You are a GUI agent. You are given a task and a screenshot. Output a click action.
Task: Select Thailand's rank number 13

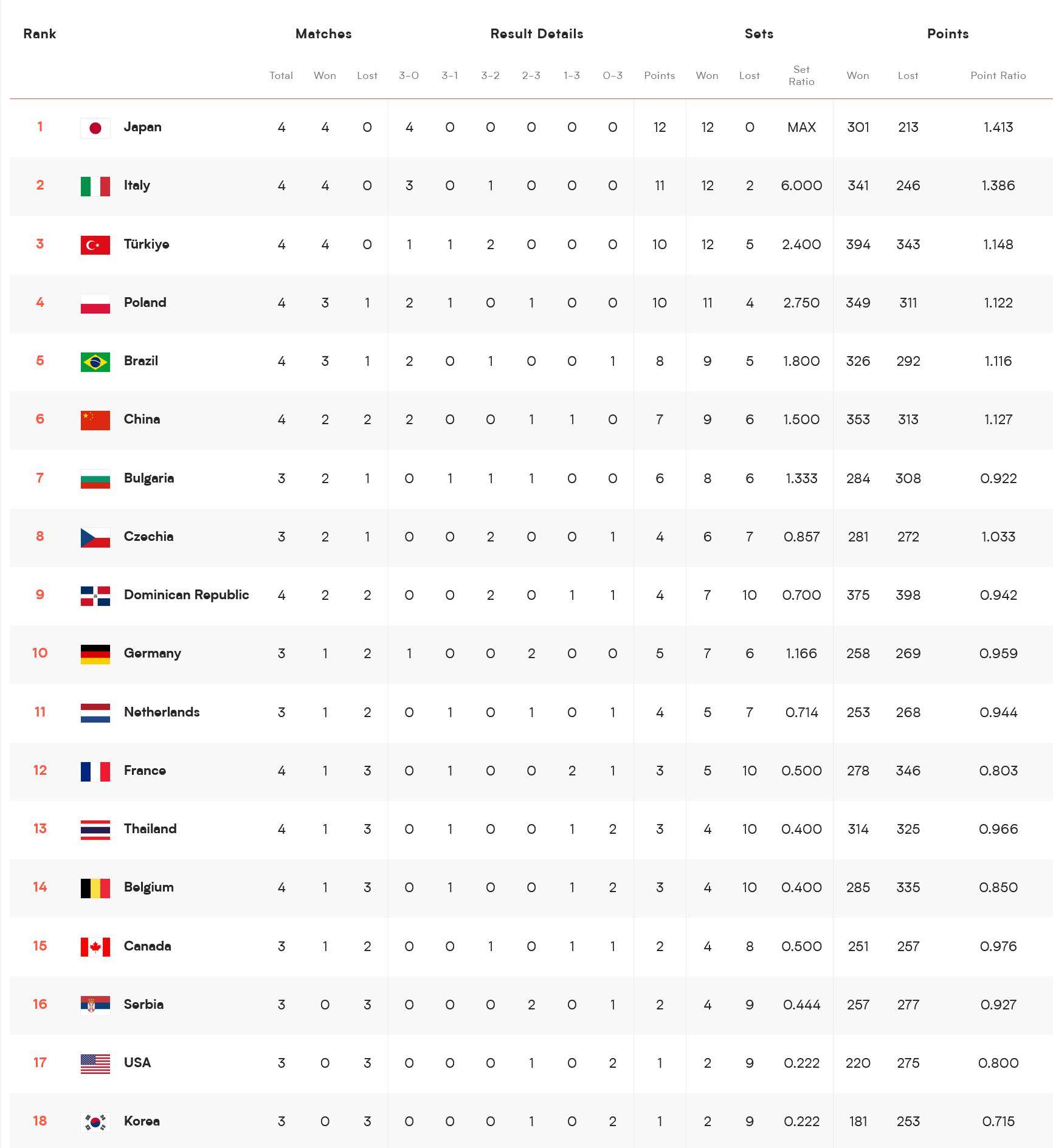[40, 829]
